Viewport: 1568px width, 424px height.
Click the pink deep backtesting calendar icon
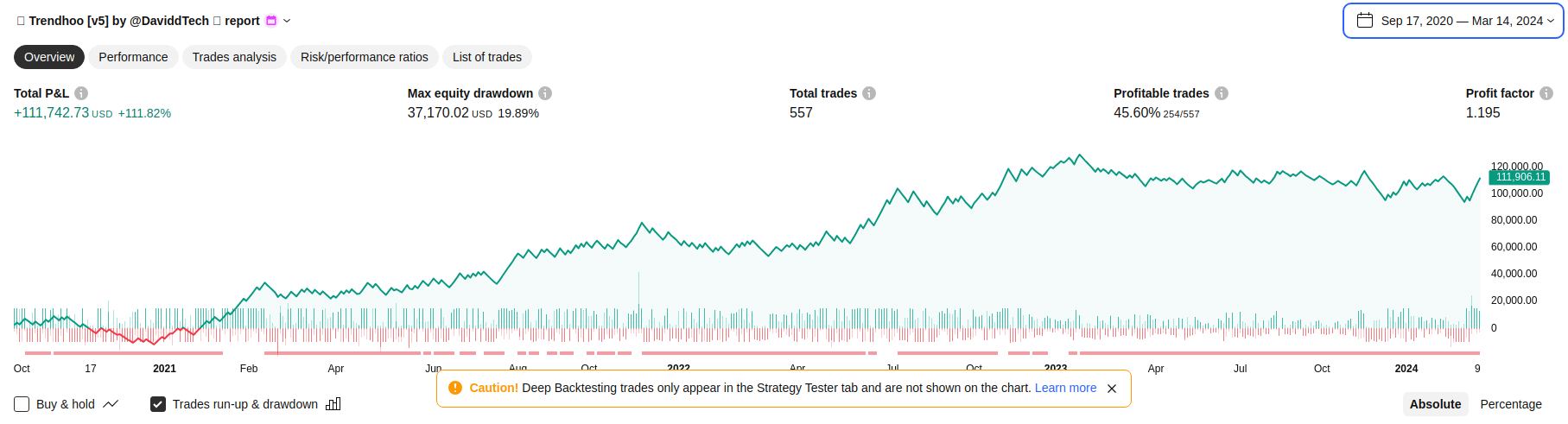click(x=271, y=21)
